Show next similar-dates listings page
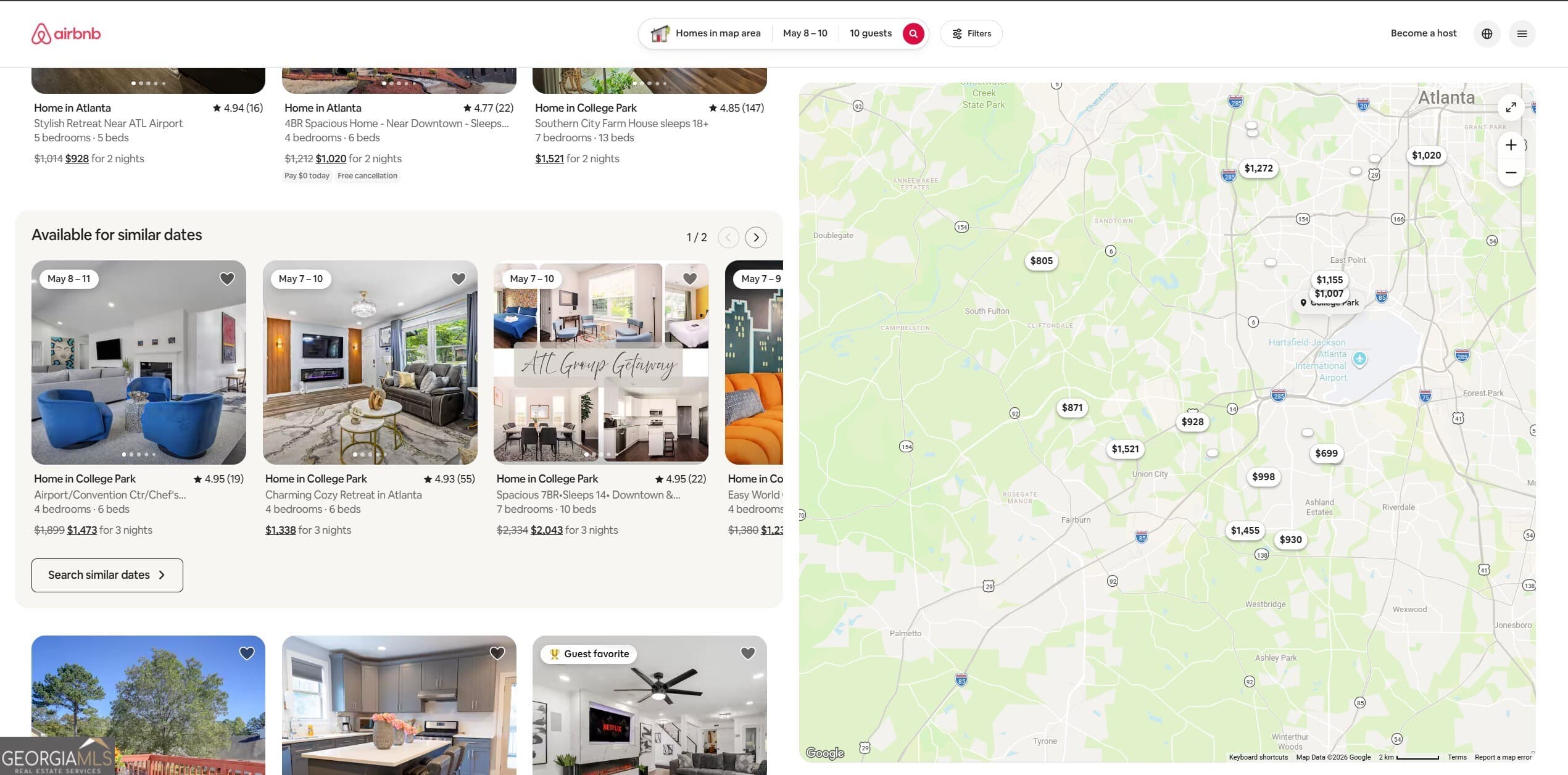This screenshot has width=1568, height=775. (x=755, y=238)
